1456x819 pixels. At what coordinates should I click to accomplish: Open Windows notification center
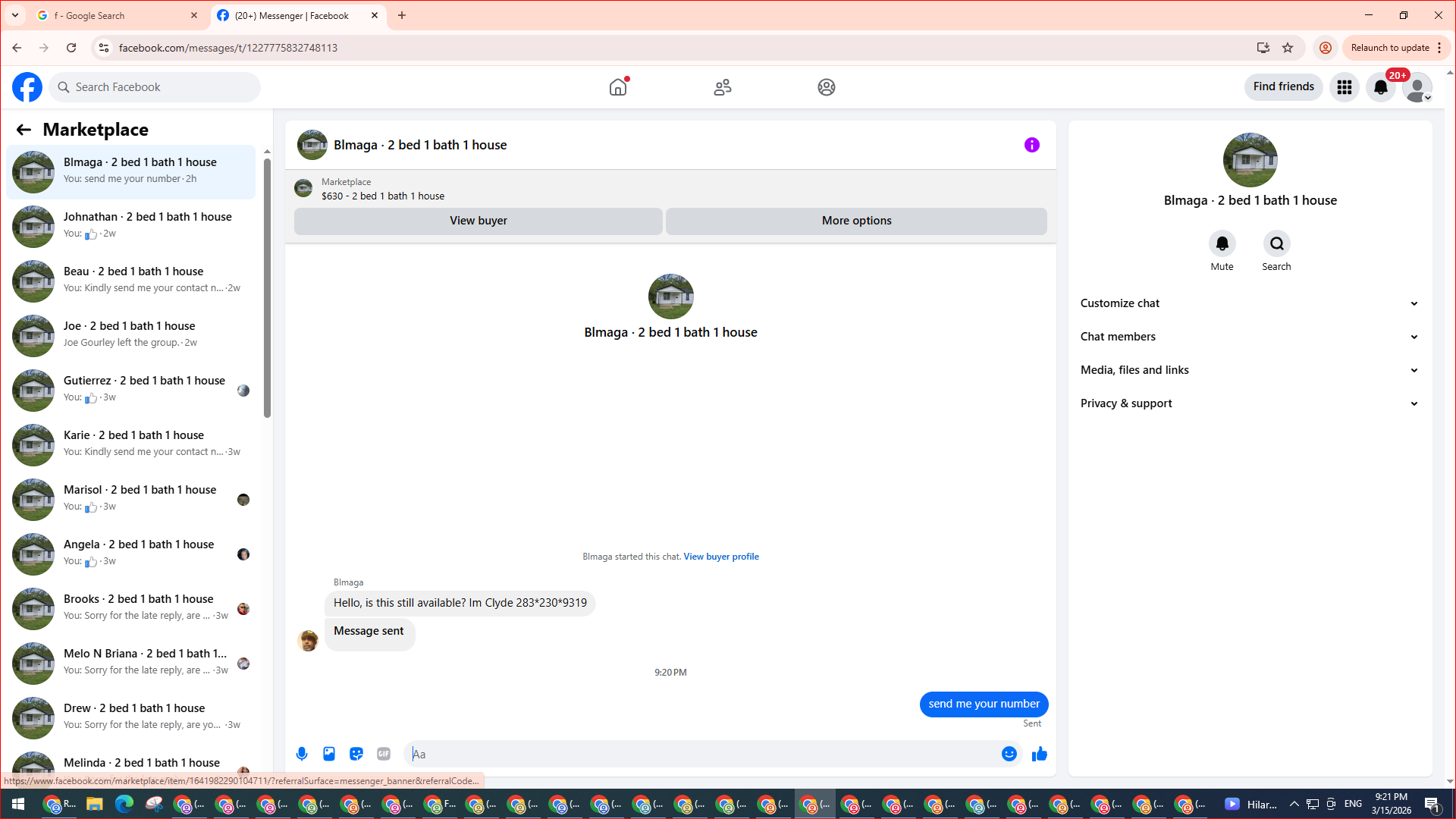coord(1432,804)
